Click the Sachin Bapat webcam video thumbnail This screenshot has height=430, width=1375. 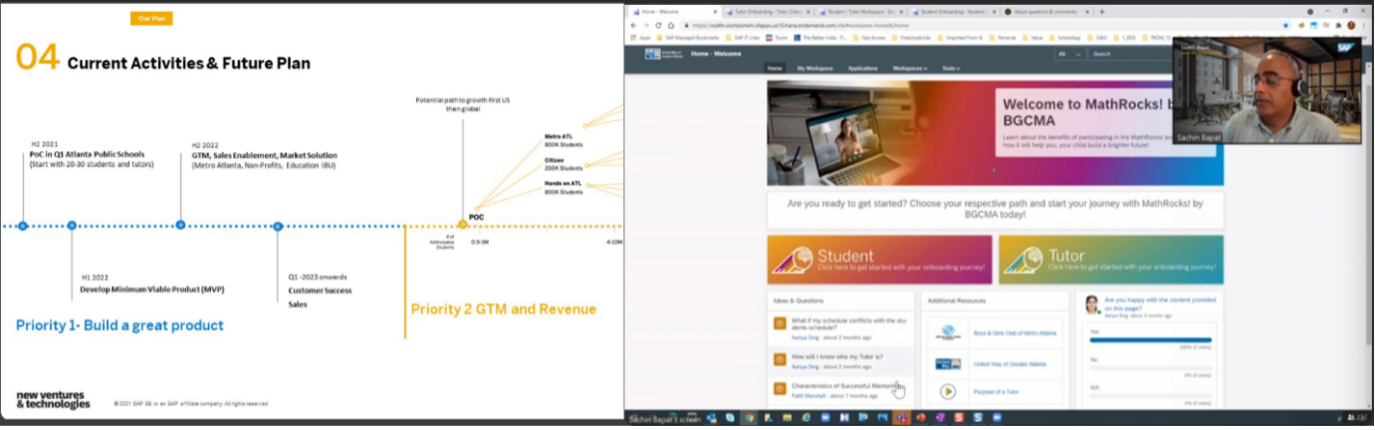[x=1267, y=90]
